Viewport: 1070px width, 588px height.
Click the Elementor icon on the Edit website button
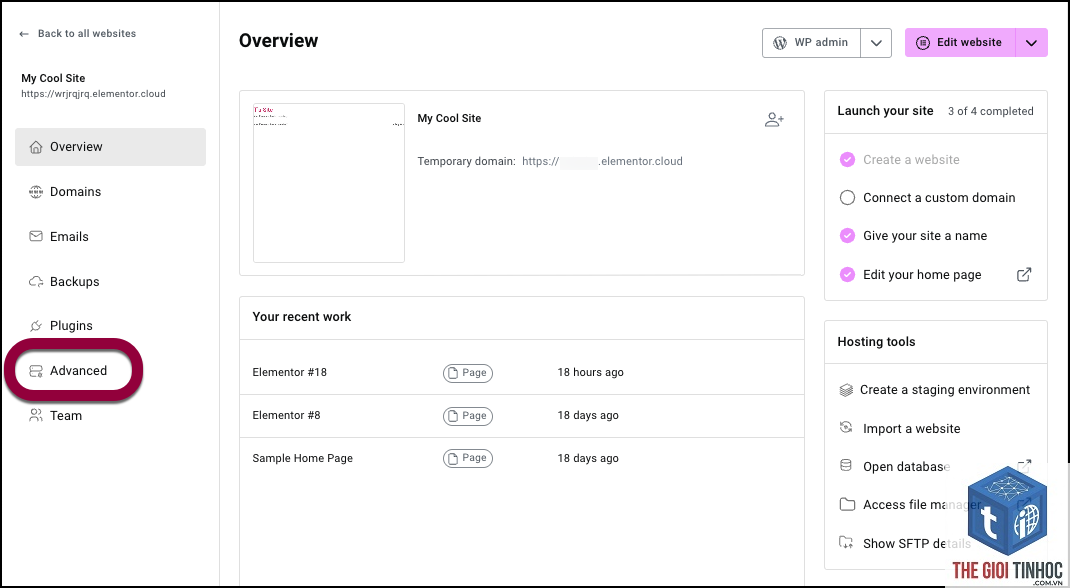(923, 42)
